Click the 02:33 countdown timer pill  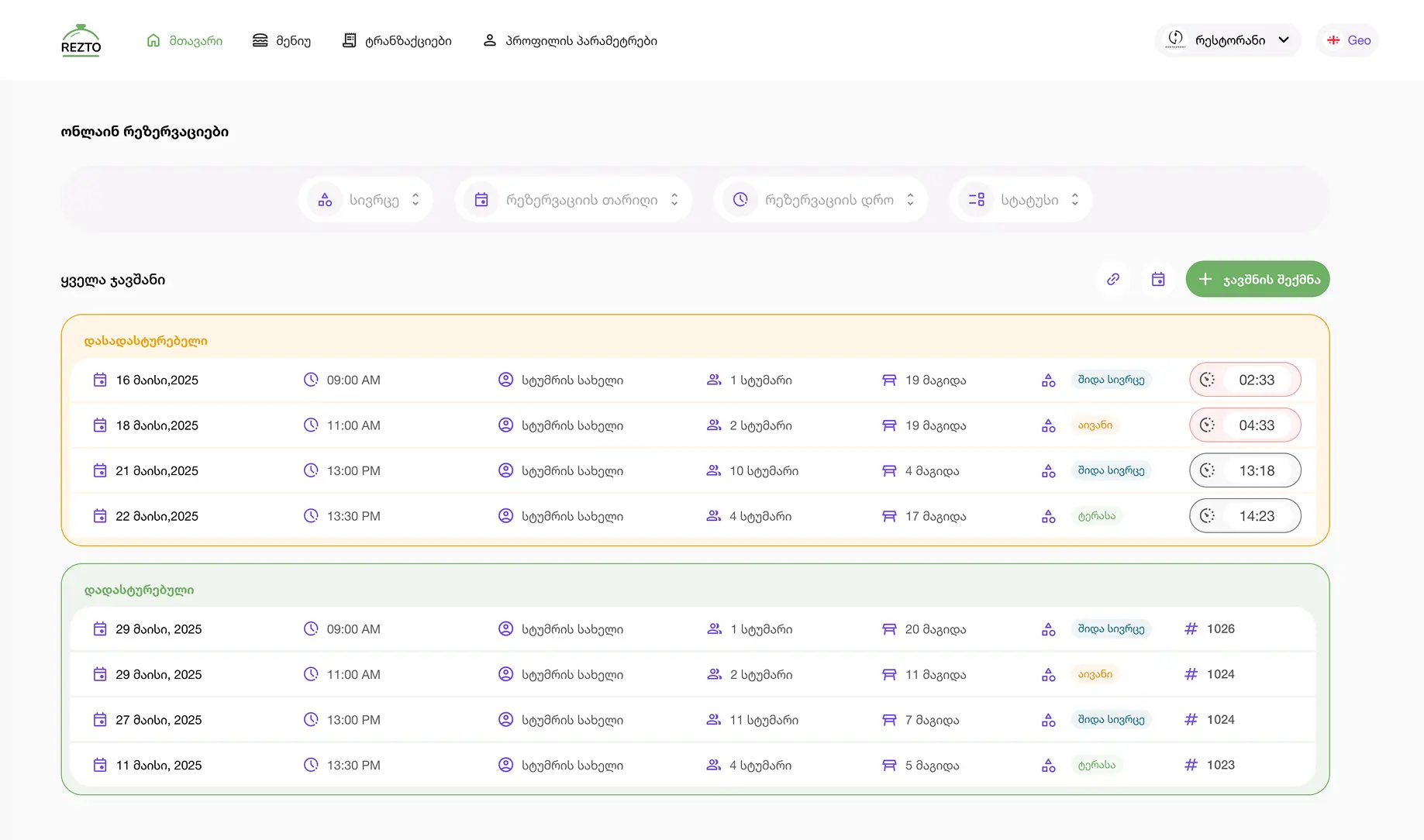[x=1244, y=380]
